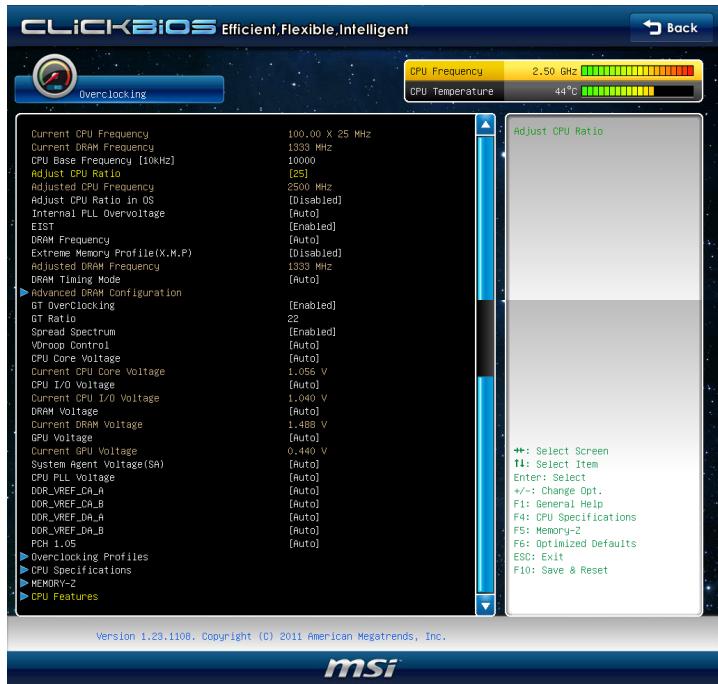Image resolution: width=718 pixels, height=684 pixels.
Task: Open MEMORY-Z submenu
Action: tap(54, 583)
